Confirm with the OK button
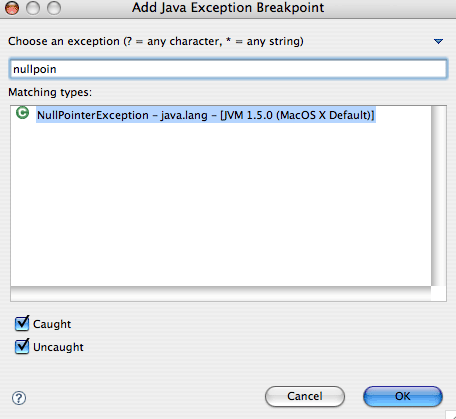Screen dimensions: 456x419 (403, 396)
